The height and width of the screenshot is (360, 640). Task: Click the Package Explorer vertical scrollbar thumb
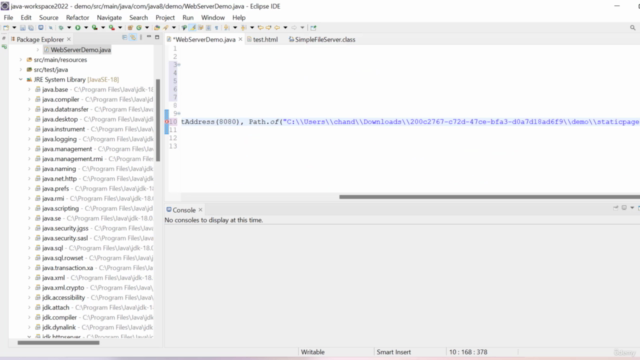pyautogui.click(x=158, y=120)
